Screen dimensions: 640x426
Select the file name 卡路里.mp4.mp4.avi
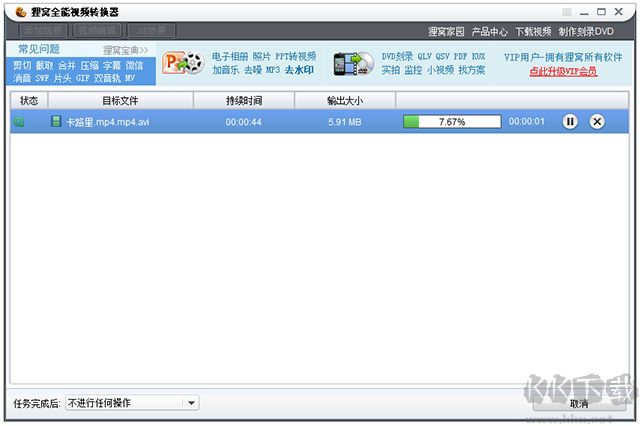click(108, 122)
